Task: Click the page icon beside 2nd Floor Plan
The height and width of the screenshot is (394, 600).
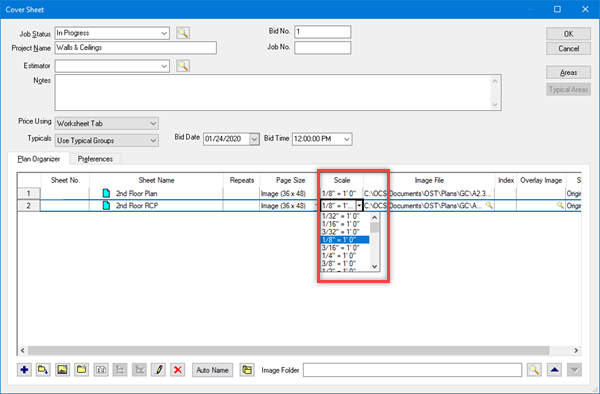Action: [106, 193]
